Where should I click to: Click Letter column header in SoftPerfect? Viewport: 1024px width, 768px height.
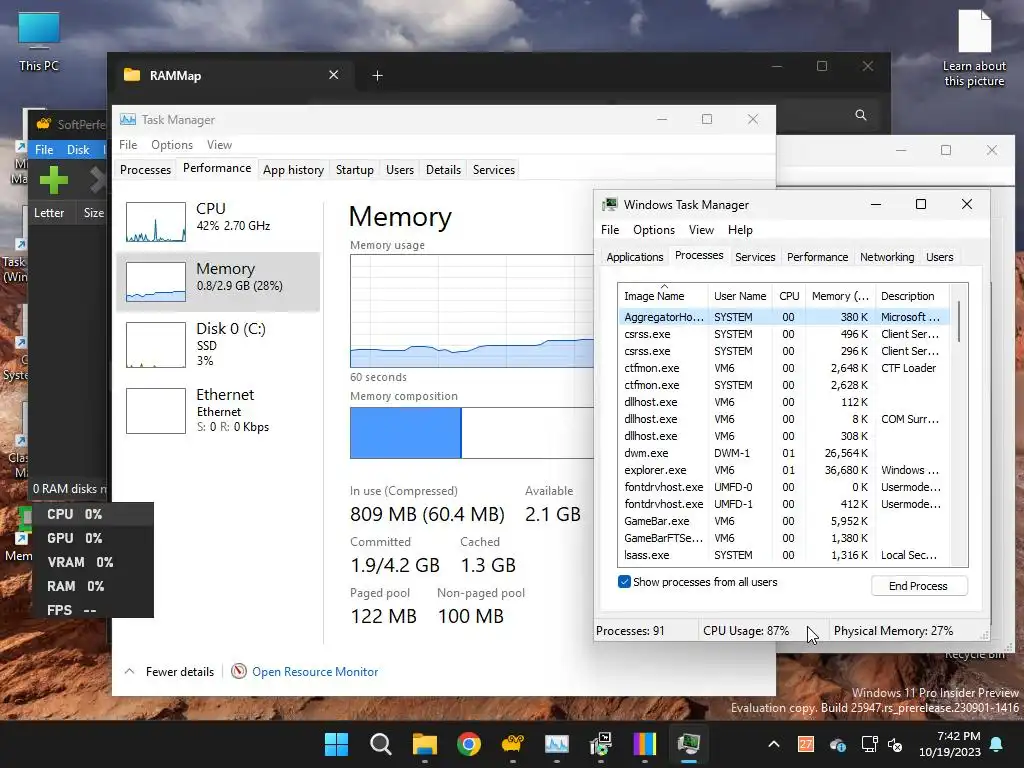pyautogui.click(x=49, y=213)
